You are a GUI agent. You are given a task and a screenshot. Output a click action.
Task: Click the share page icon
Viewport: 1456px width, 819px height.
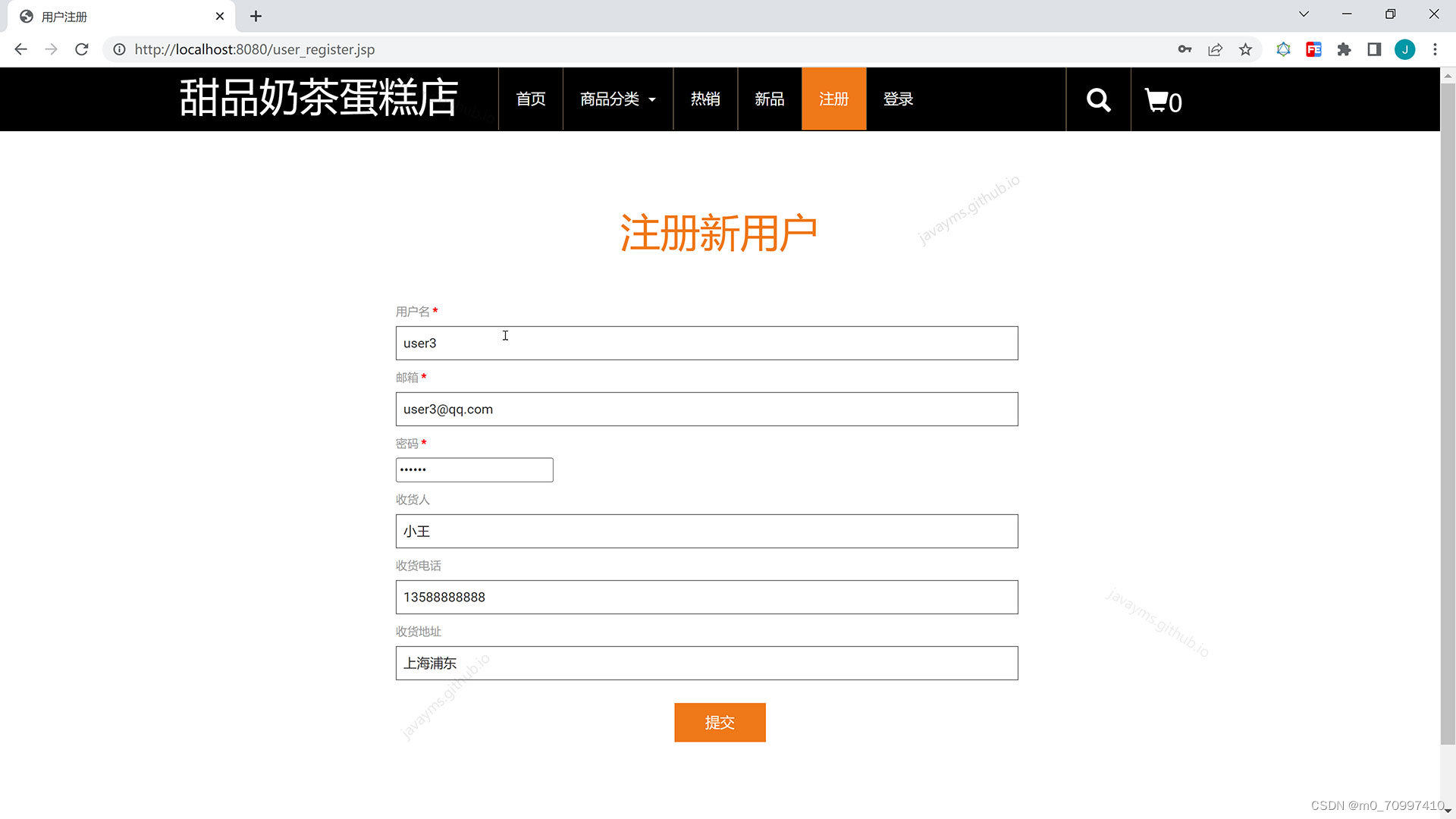point(1215,49)
